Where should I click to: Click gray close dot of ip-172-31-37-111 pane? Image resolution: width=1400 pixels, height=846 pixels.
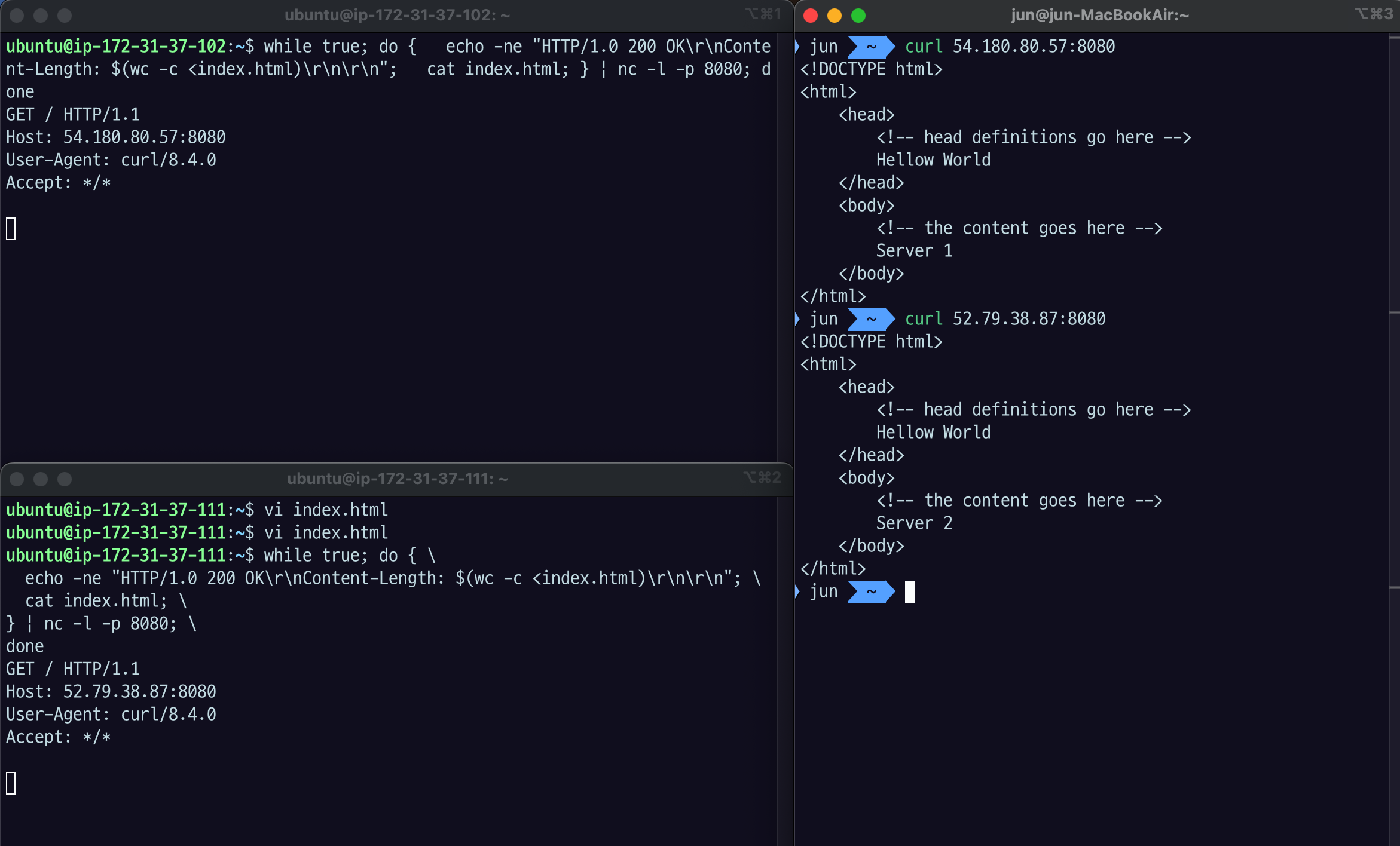[x=17, y=479]
